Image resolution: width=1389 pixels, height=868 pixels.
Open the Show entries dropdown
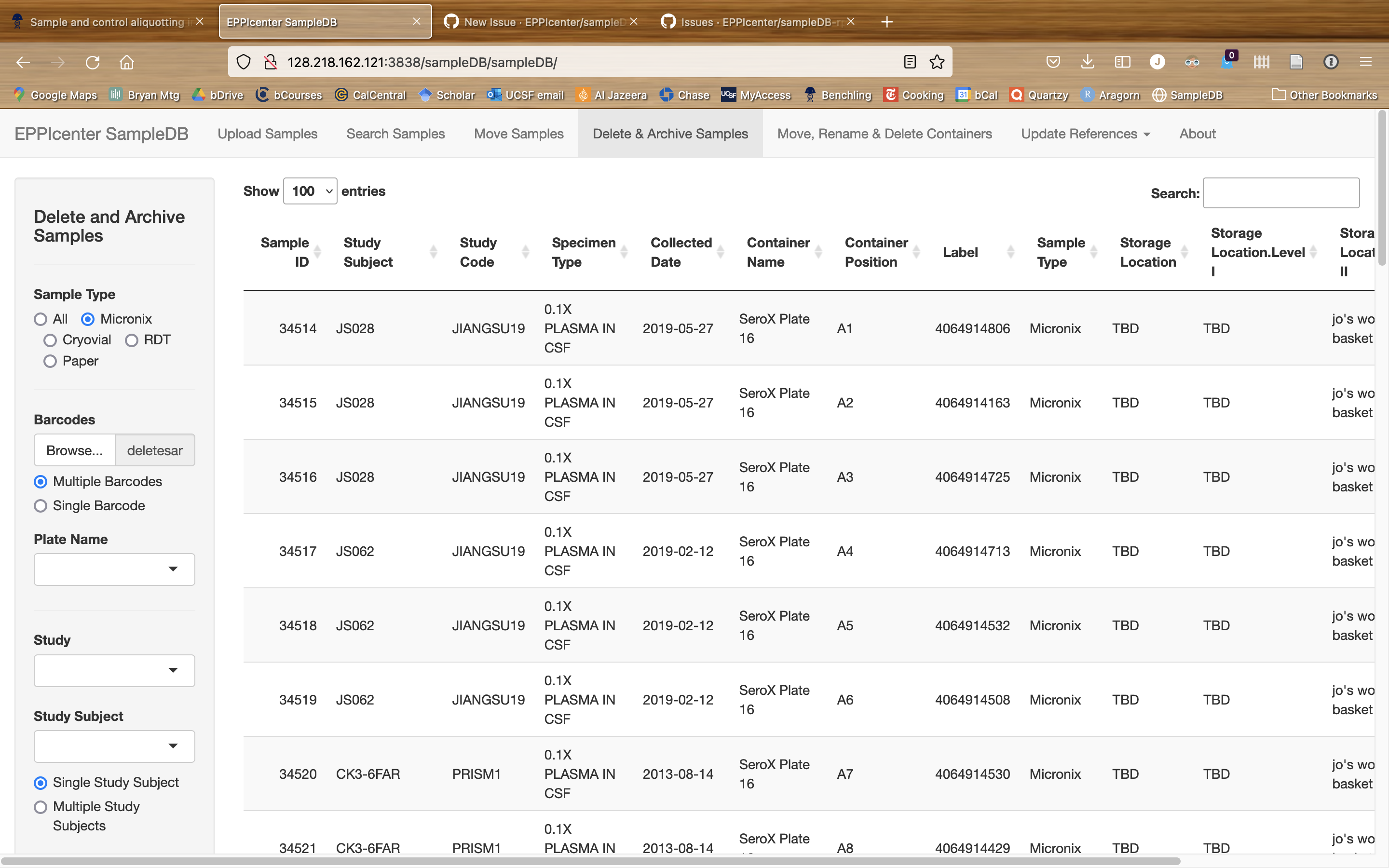pyautogui.click(x=309, y=191)
